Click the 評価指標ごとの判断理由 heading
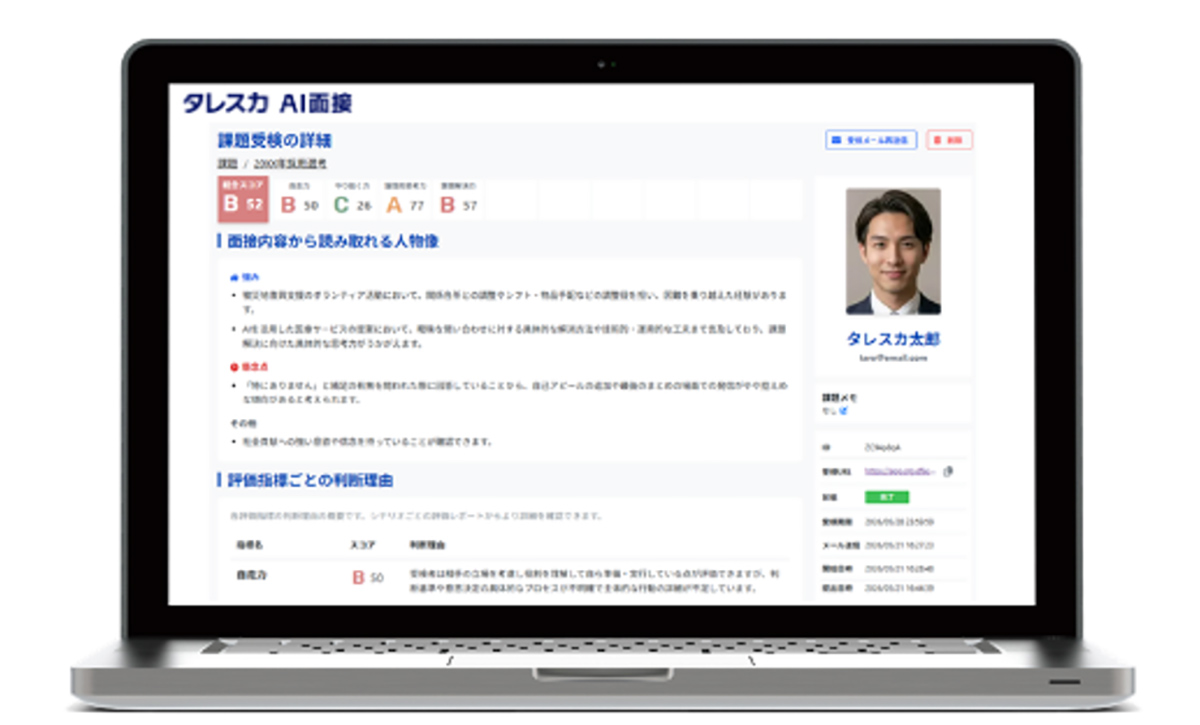 tap(310, 480)
